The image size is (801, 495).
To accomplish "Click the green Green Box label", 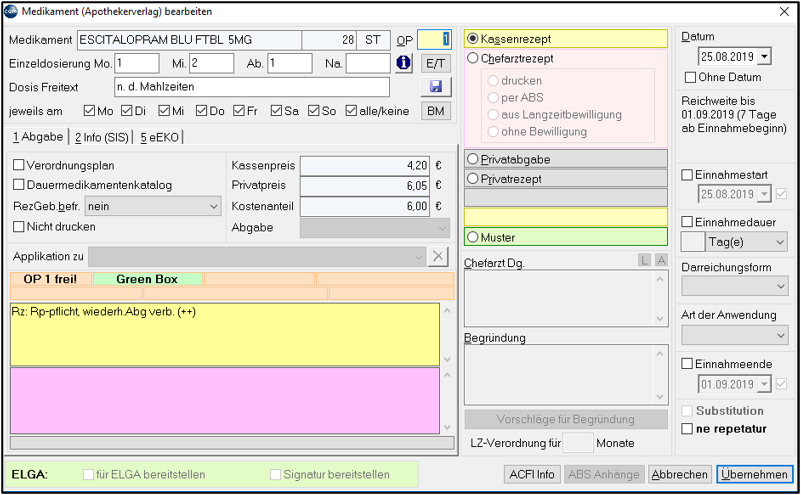I will [148, 279].
